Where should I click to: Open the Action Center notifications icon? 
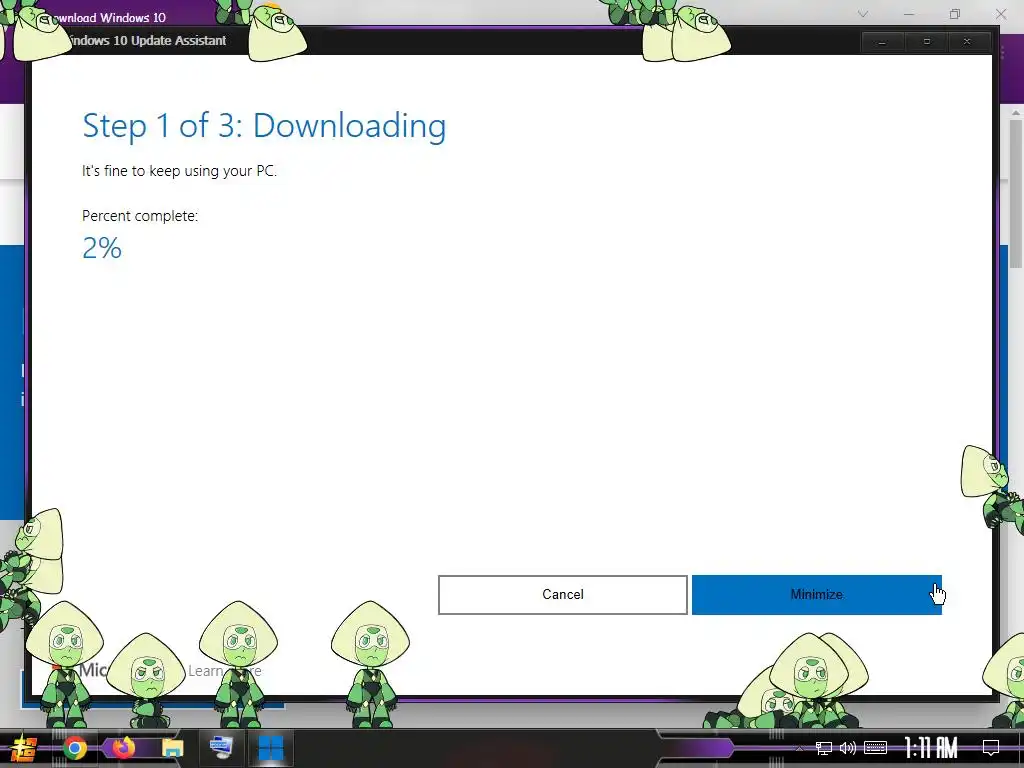991,748
